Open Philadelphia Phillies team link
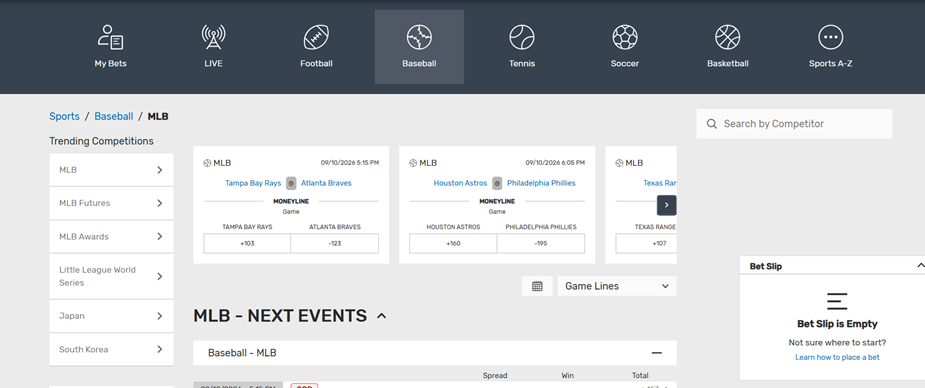This screenshot has height=388, width=925. [x=541, y=183]
